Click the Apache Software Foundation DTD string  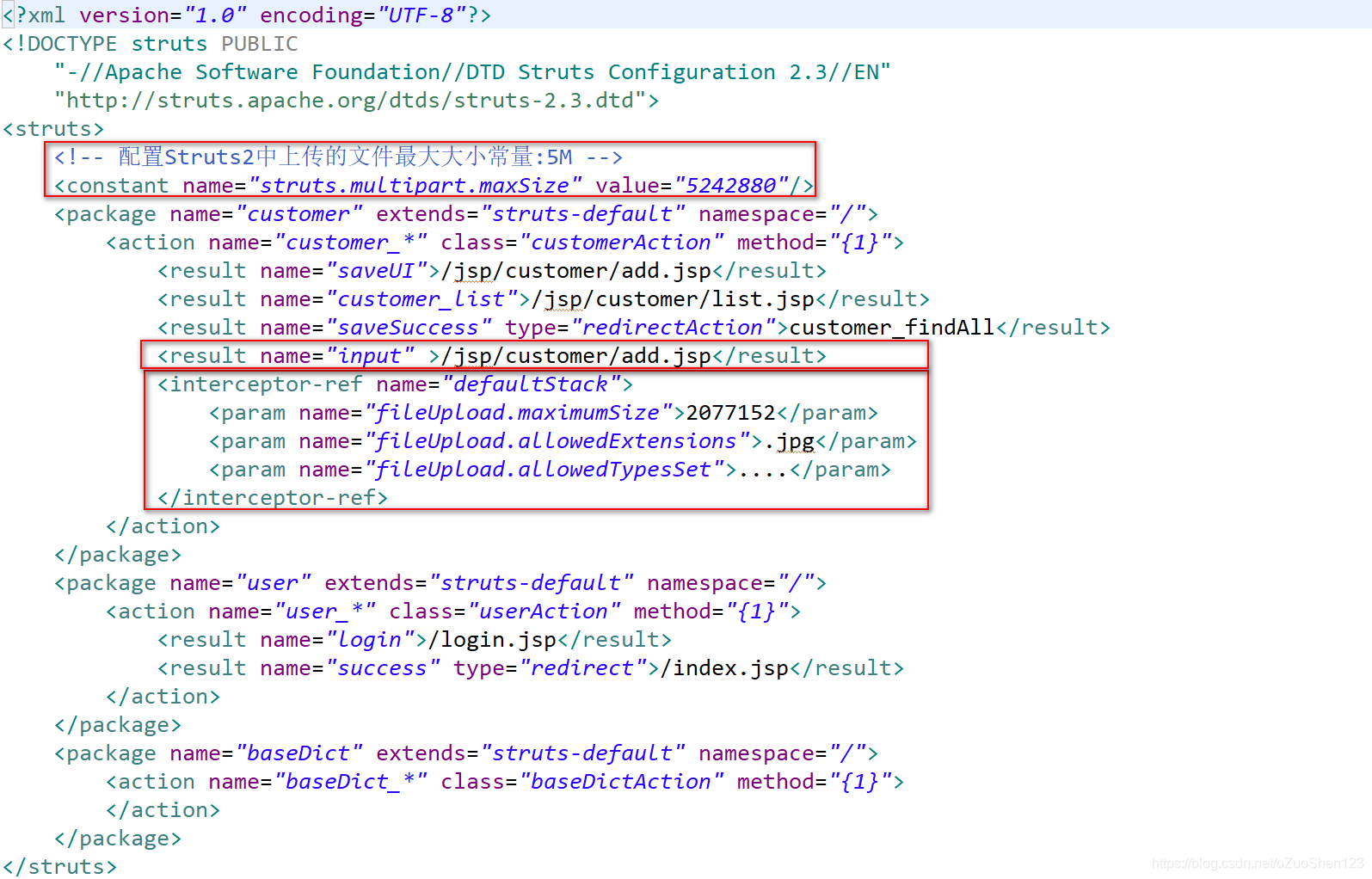[x=473, y=72]
